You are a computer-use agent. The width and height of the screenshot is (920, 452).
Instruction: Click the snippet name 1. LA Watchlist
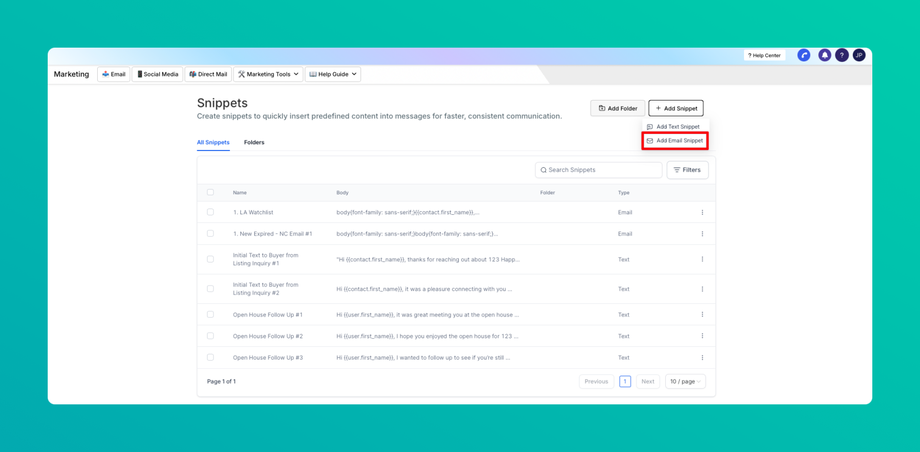pyautogui.click(x=253, y=212)
